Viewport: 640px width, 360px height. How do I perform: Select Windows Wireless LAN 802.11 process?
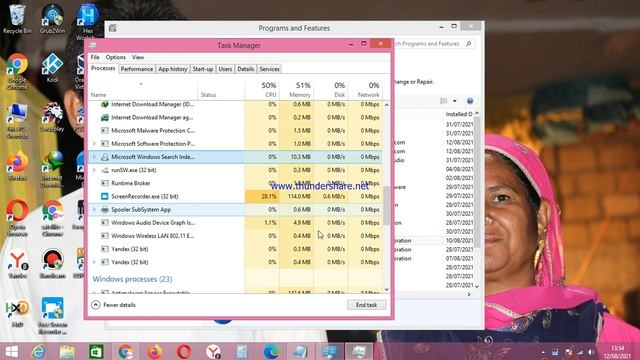[236, 236]
